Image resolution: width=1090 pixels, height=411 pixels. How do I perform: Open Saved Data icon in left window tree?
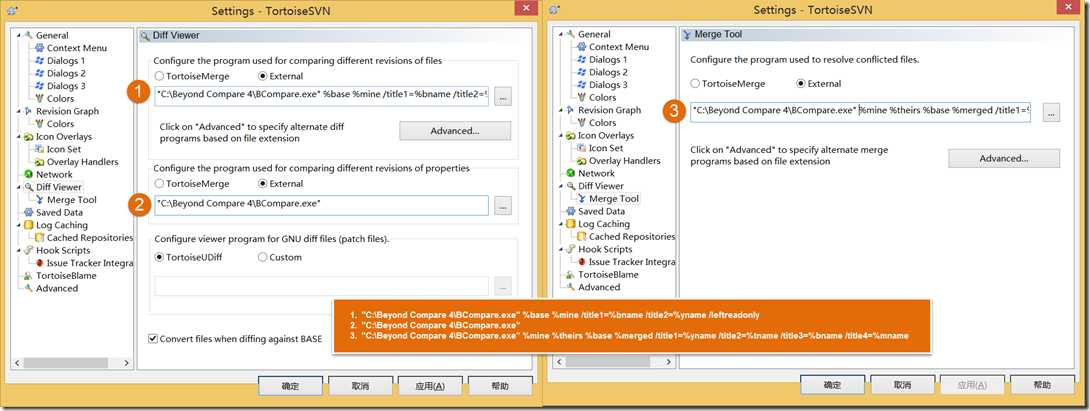click(29, 212)
